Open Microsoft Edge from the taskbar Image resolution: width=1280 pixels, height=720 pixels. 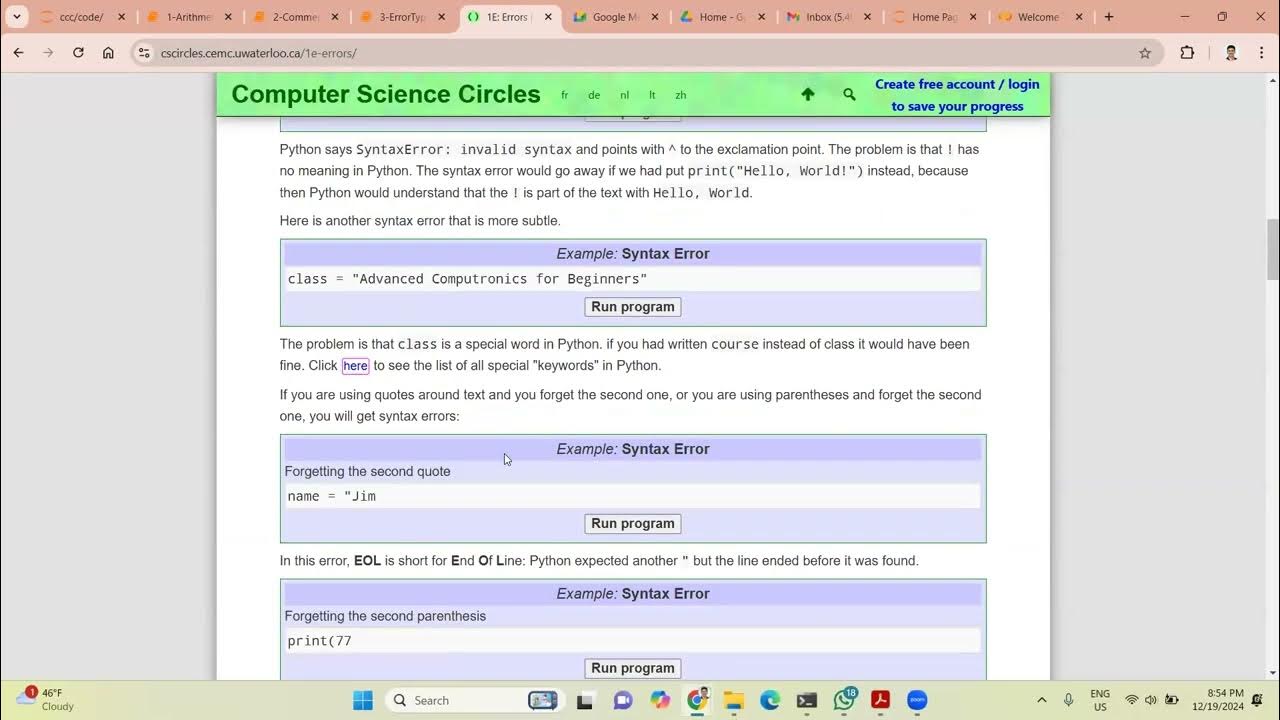click(x=770, y=700)
